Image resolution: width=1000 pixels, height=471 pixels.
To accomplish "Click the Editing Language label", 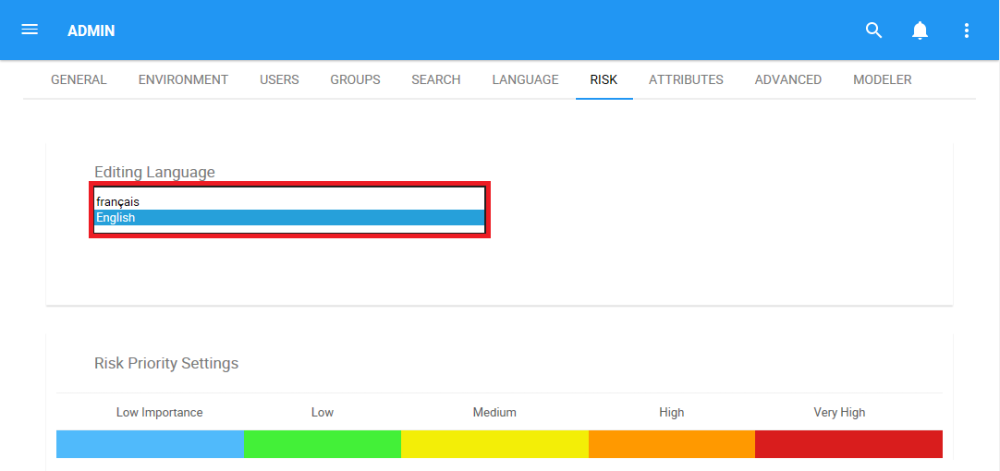I will point(155,172).
